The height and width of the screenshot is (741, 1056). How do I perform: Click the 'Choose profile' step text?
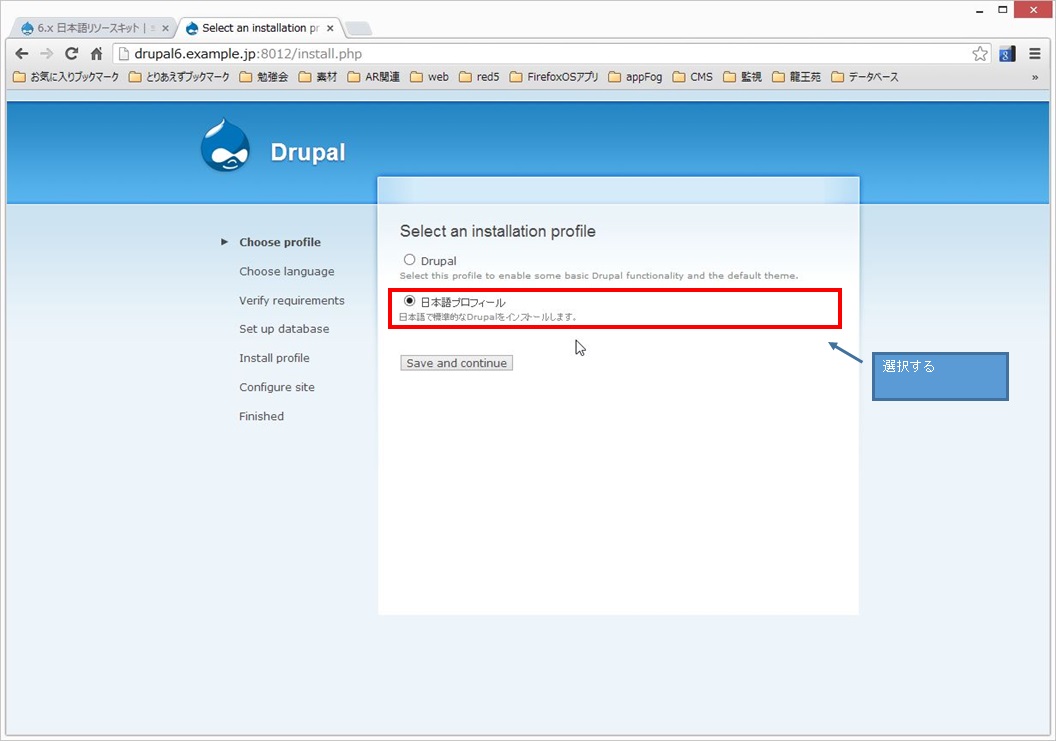tap(280, 243)
